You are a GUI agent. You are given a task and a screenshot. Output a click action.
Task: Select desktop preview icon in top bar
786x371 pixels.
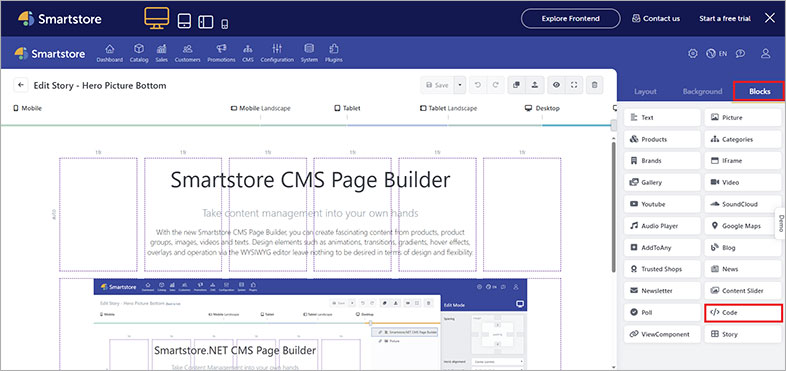tap(156, 18)
